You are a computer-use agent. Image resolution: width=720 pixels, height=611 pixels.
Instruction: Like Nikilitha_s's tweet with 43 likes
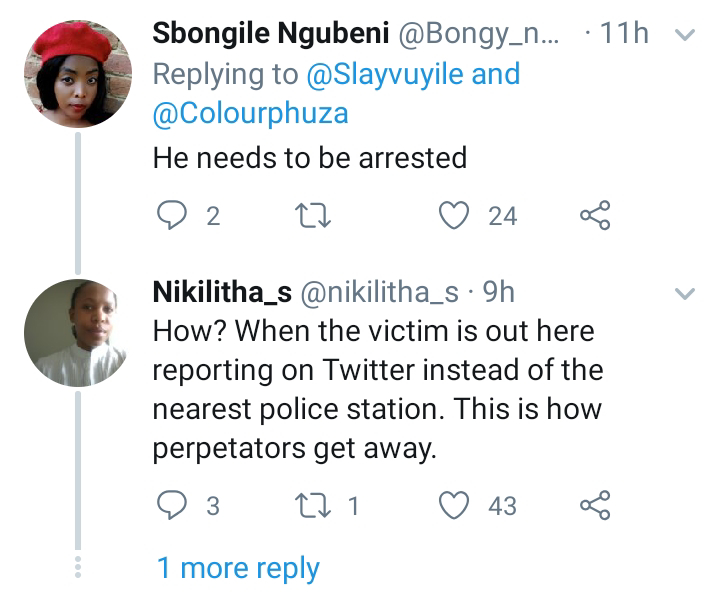456,505
